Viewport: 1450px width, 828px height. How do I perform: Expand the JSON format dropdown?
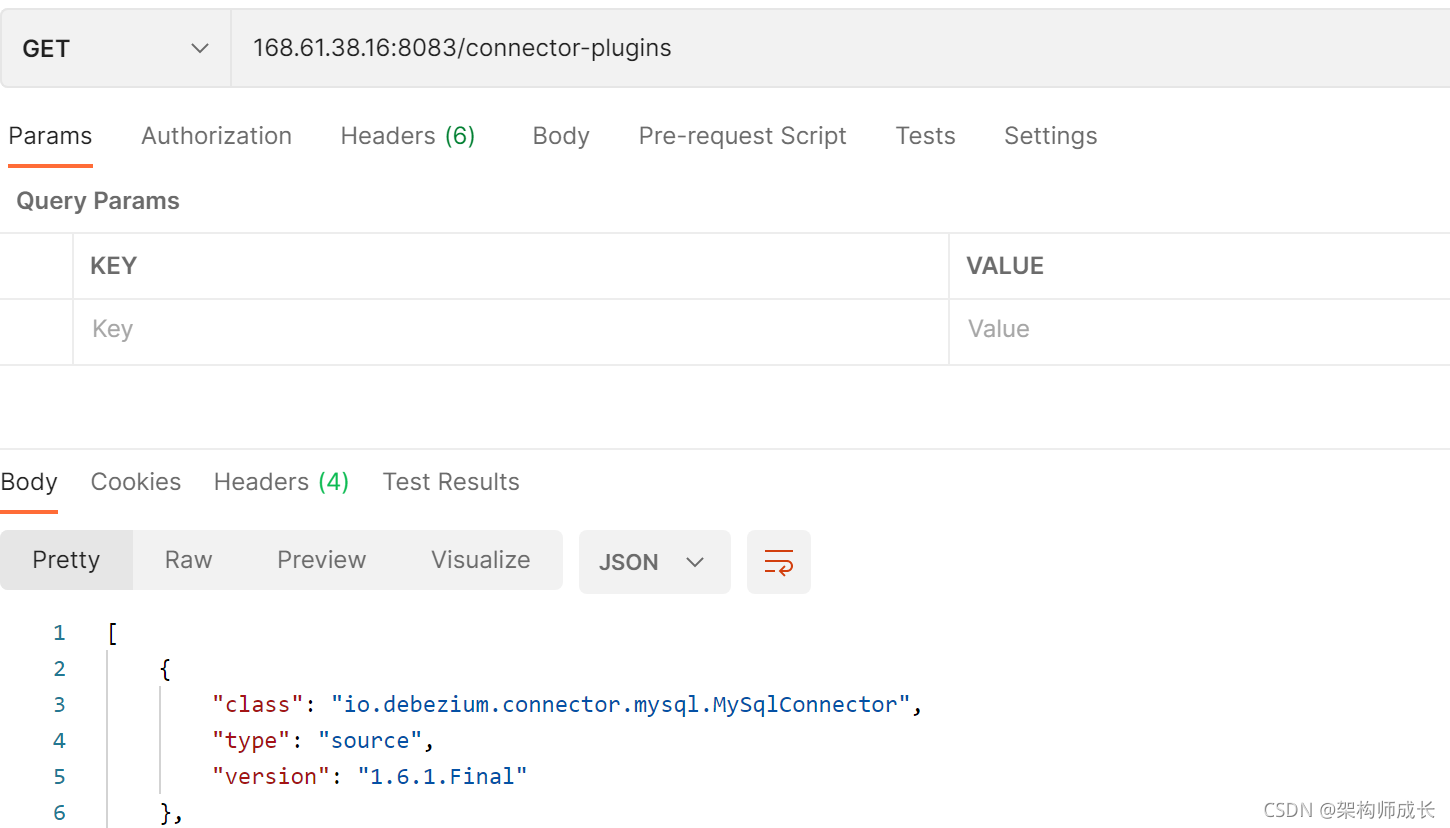pos(654,562)
